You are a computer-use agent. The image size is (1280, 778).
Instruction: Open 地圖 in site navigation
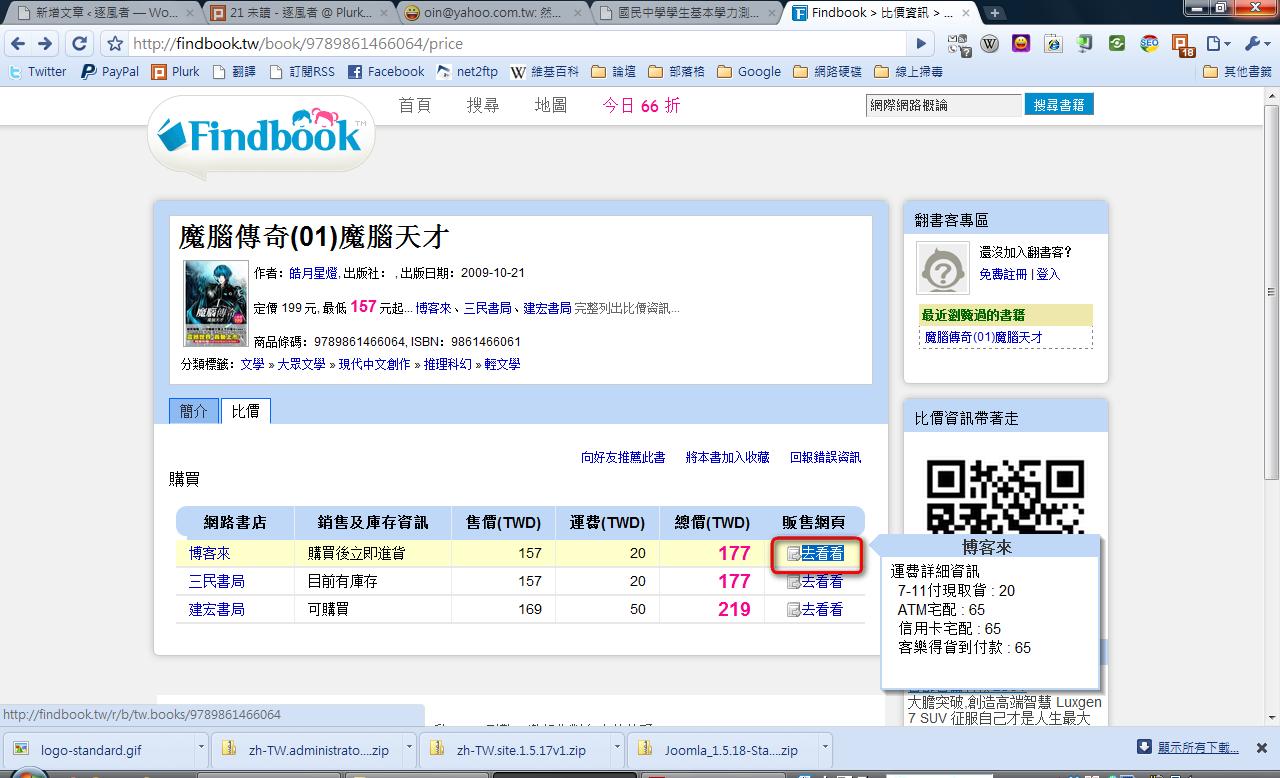coord(551,105)
